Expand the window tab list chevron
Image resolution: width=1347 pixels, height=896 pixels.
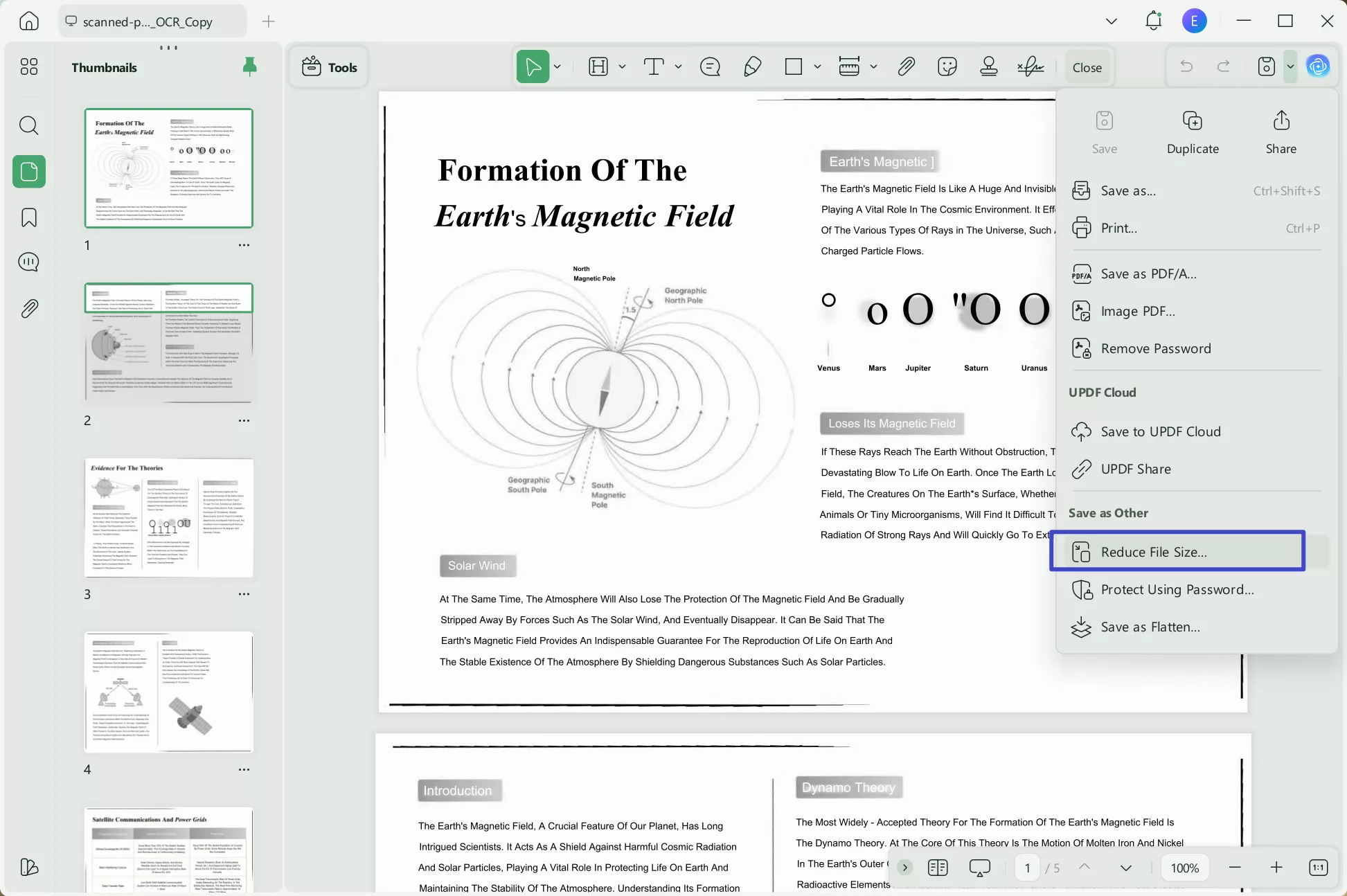click(1112, 21)
